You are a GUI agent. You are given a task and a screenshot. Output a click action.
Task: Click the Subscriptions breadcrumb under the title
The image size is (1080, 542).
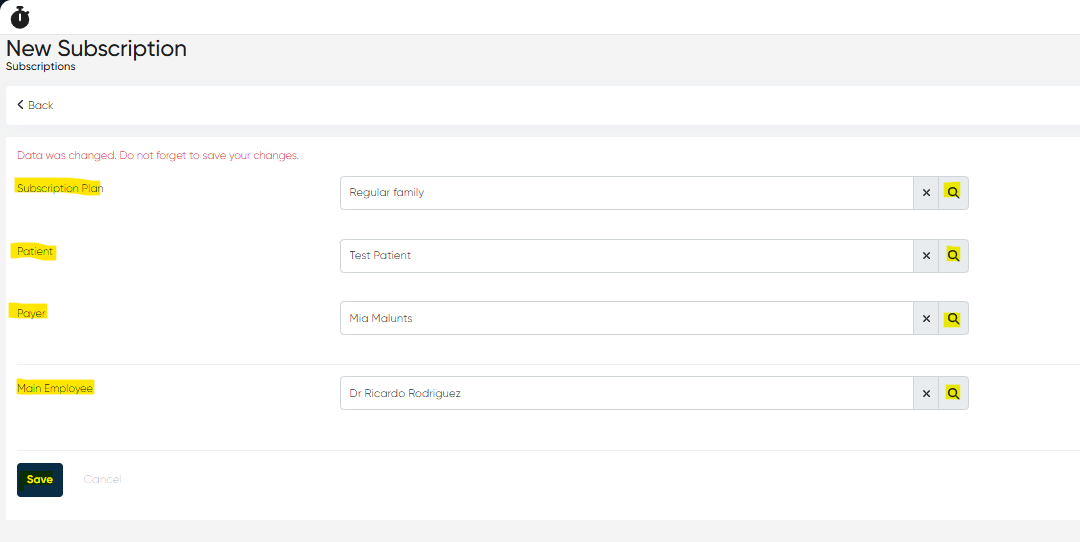(x=41, y=67)
